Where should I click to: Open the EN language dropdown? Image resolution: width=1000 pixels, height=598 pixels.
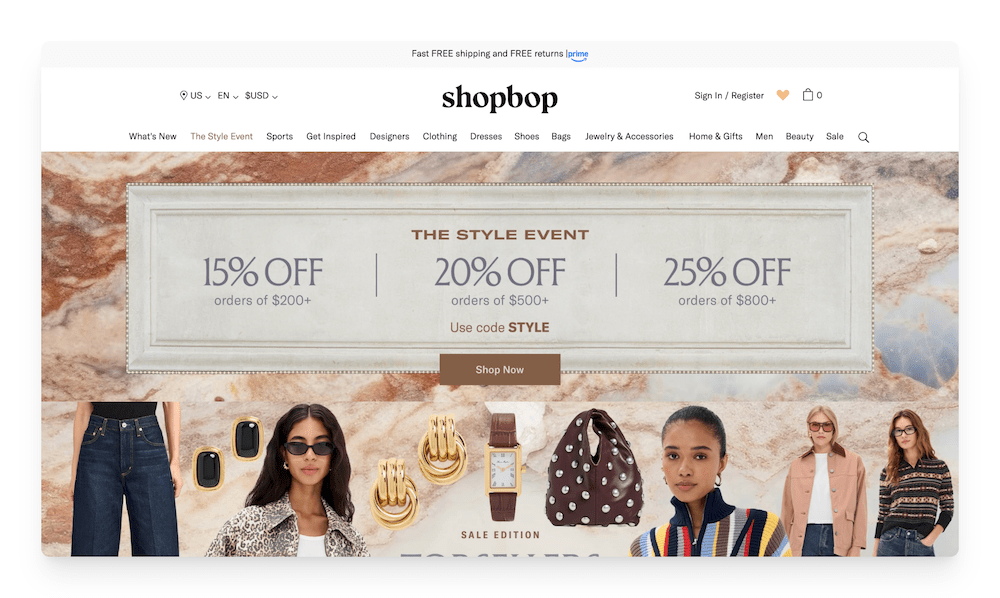[x=228, y=96]
